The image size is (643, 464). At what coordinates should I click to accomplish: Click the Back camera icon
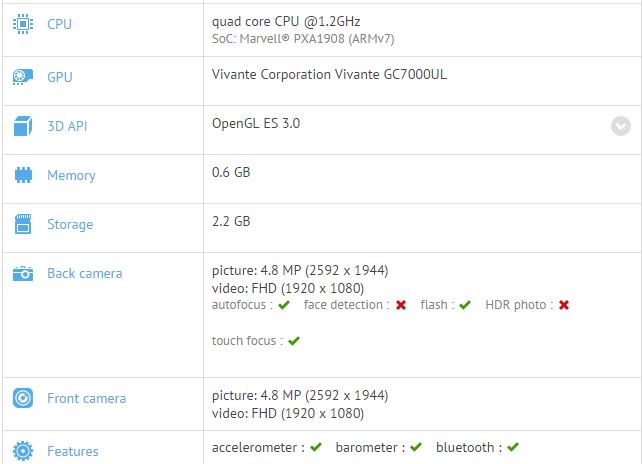coord(23,273)
